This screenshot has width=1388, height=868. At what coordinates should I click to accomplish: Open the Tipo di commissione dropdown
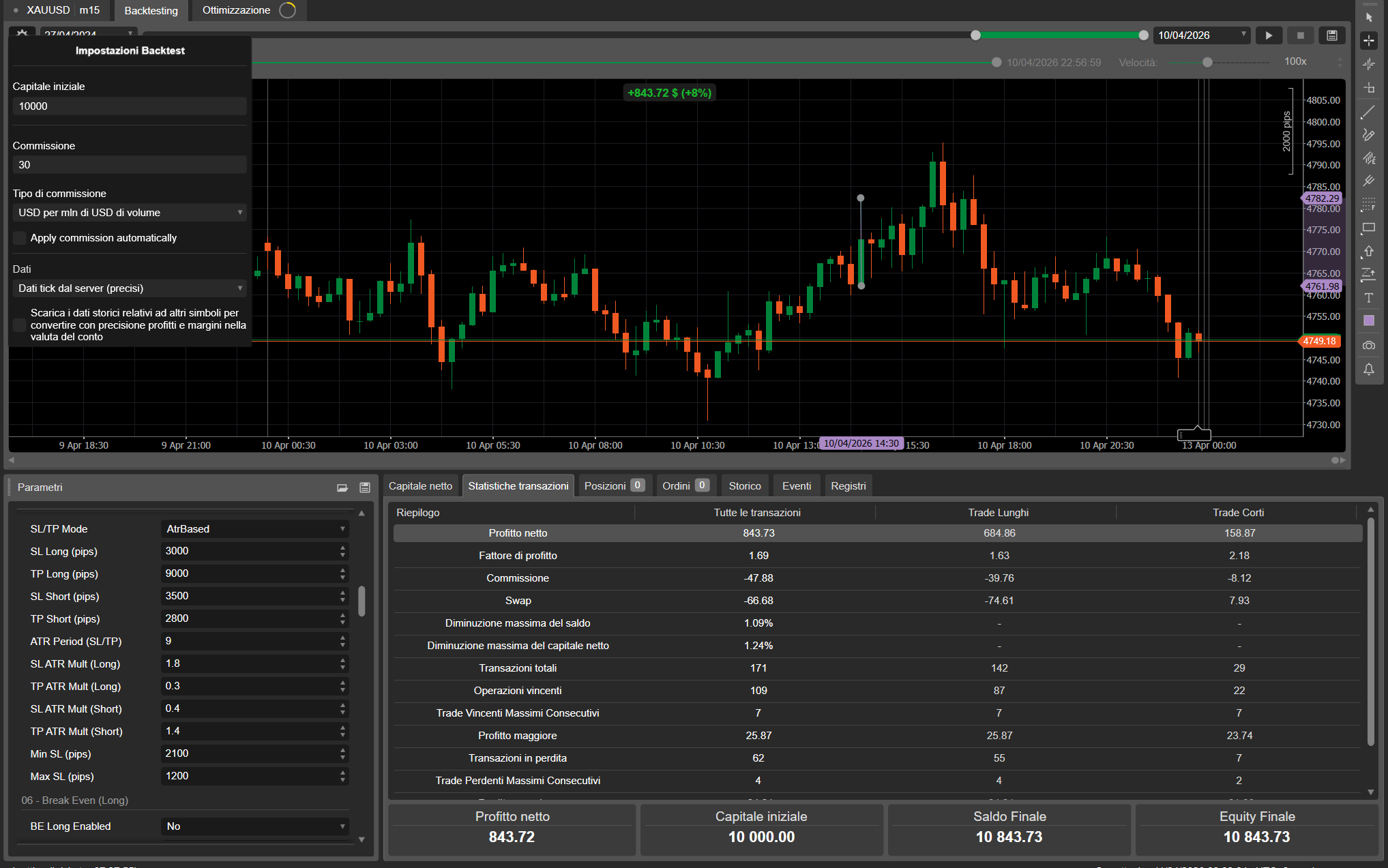pyautogui.click(x=130, y=212)
